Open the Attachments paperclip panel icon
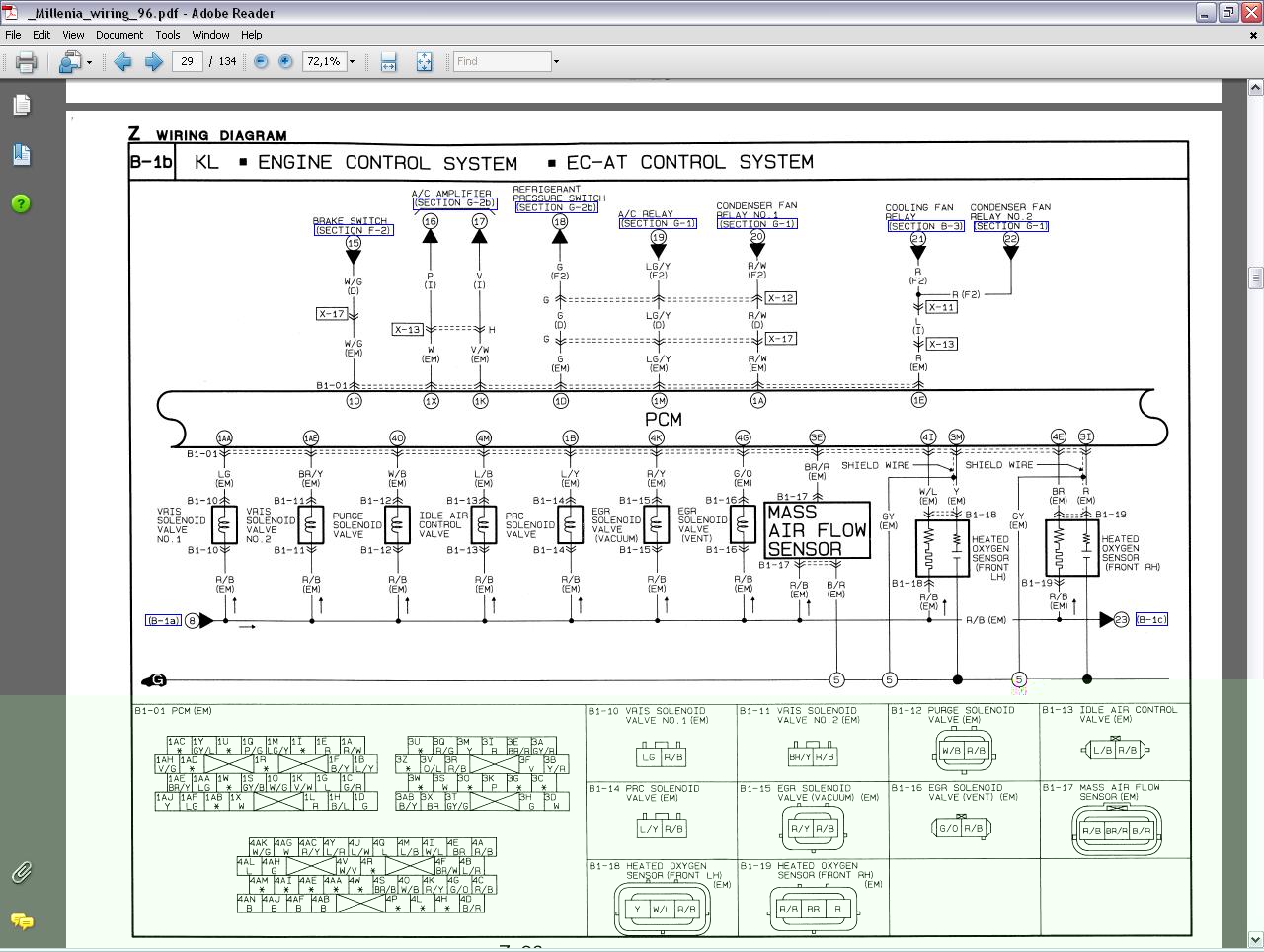 pyautogui.click(x=22, y=872)
